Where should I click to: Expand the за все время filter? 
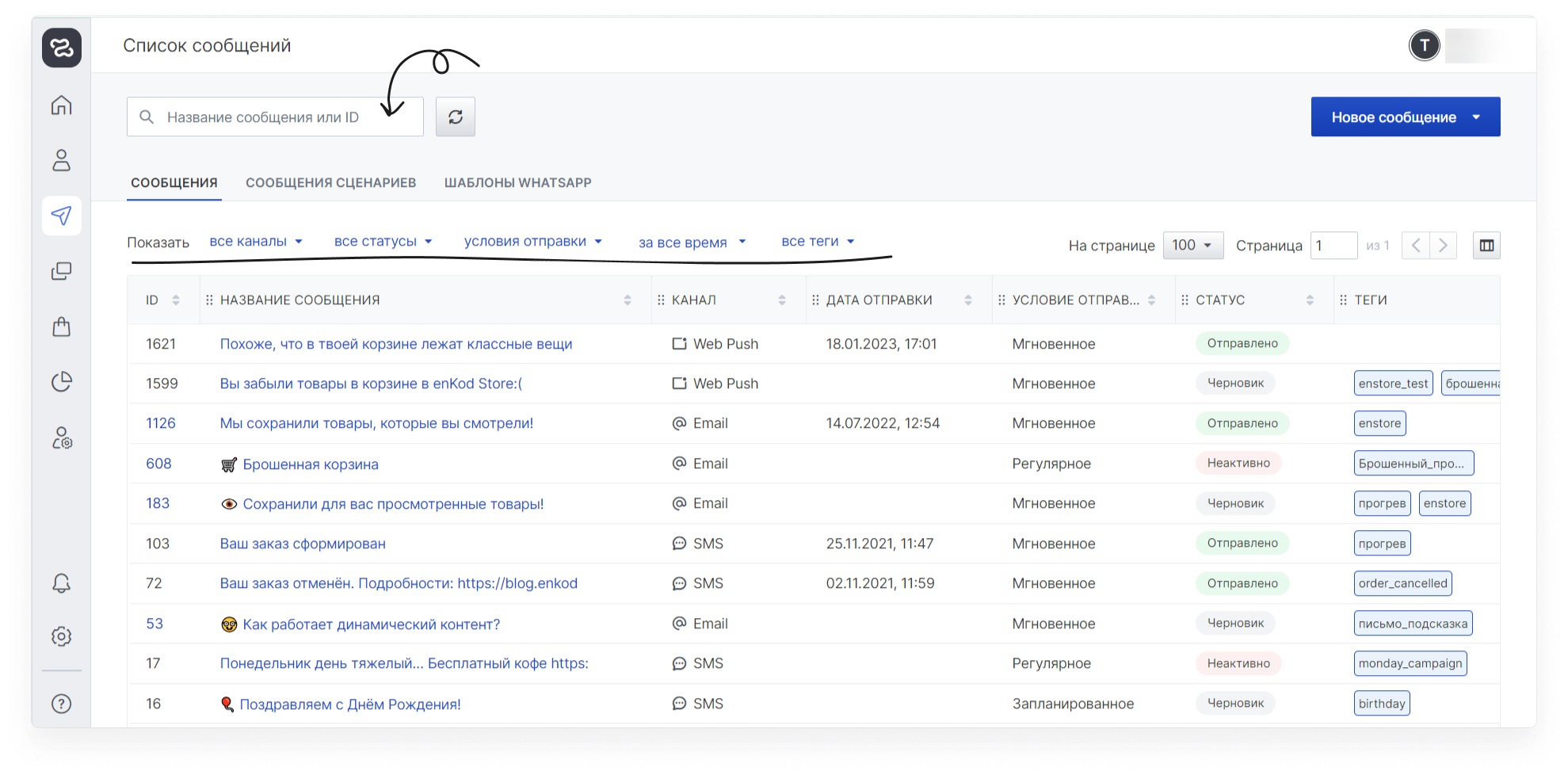pyautogui.click(x=692, y=242)
